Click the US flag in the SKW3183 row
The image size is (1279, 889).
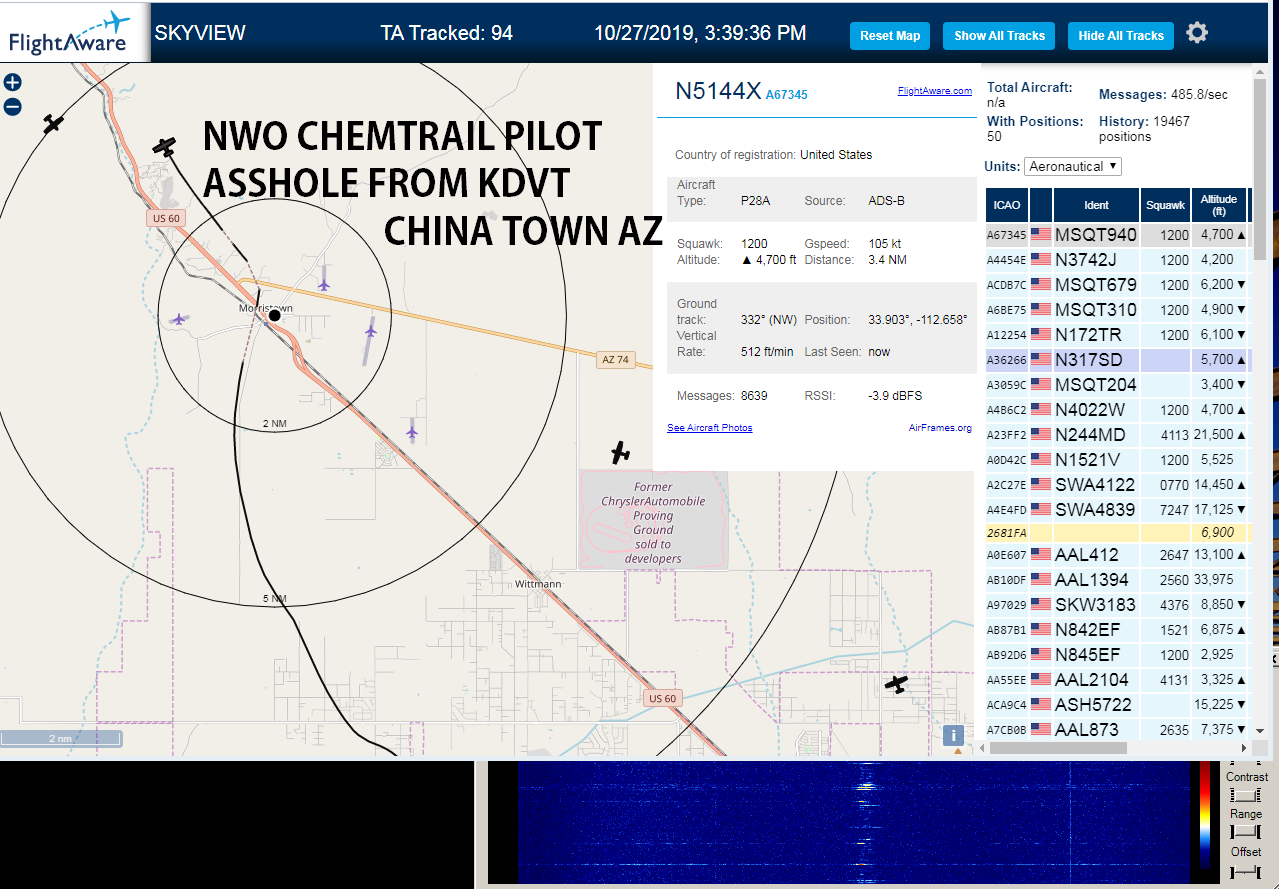(1041, 604)
